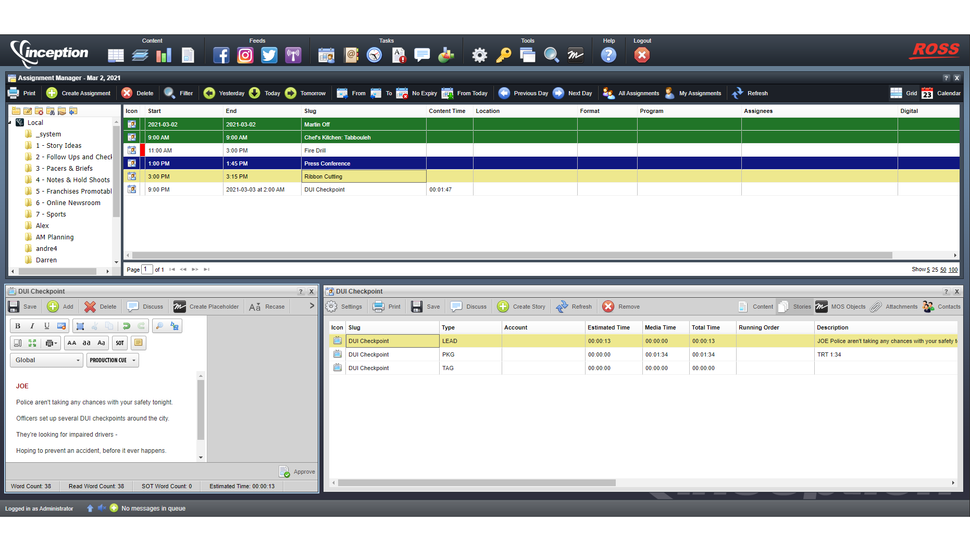Open the Production Cue dropdown
The image size is (970, 546).
[x=113, y=360]
